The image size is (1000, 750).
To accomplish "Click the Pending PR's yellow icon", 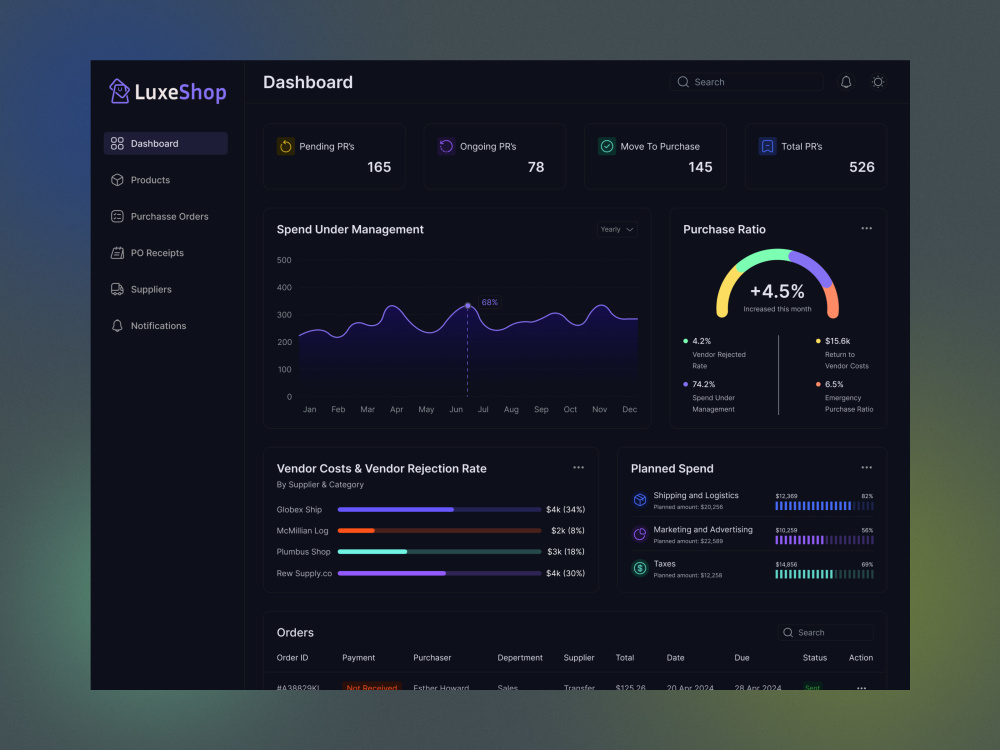I will point(286,146).
